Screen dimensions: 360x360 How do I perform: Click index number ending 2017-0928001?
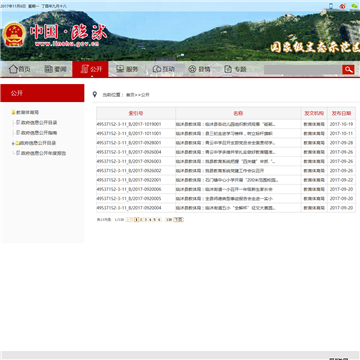129,143
